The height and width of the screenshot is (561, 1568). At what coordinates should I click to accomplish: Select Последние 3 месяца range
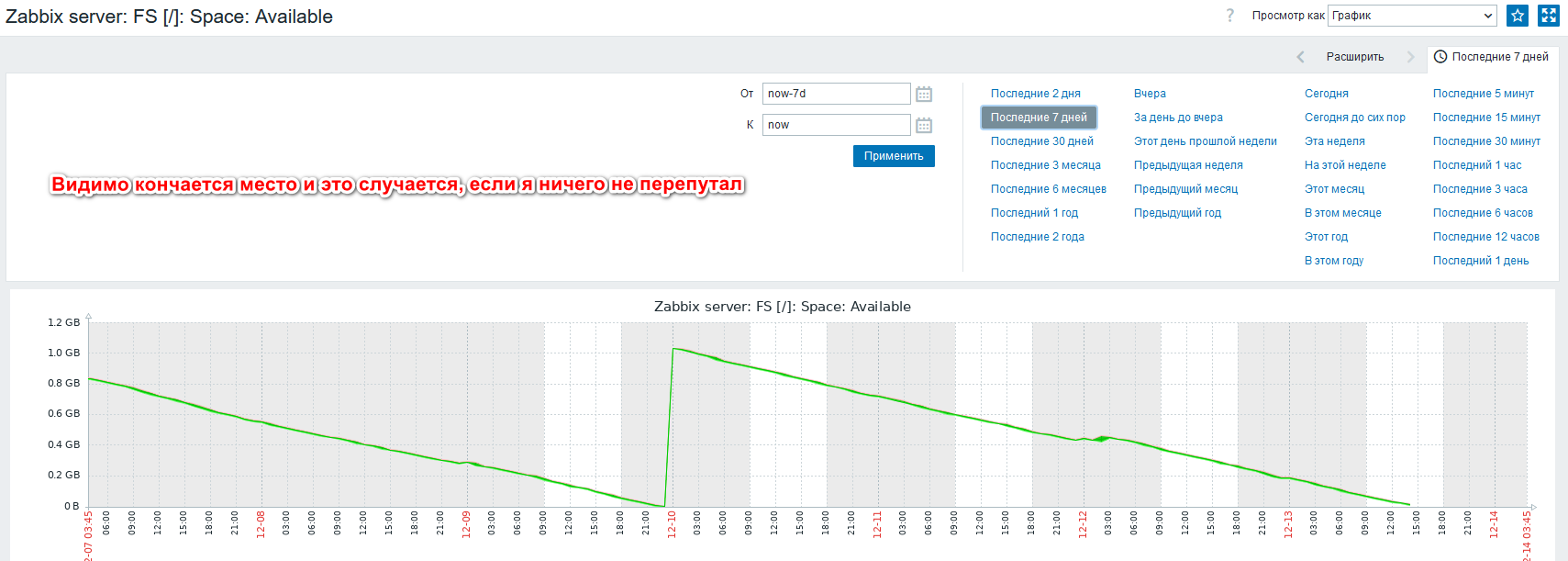click(x=1045, y=165)
